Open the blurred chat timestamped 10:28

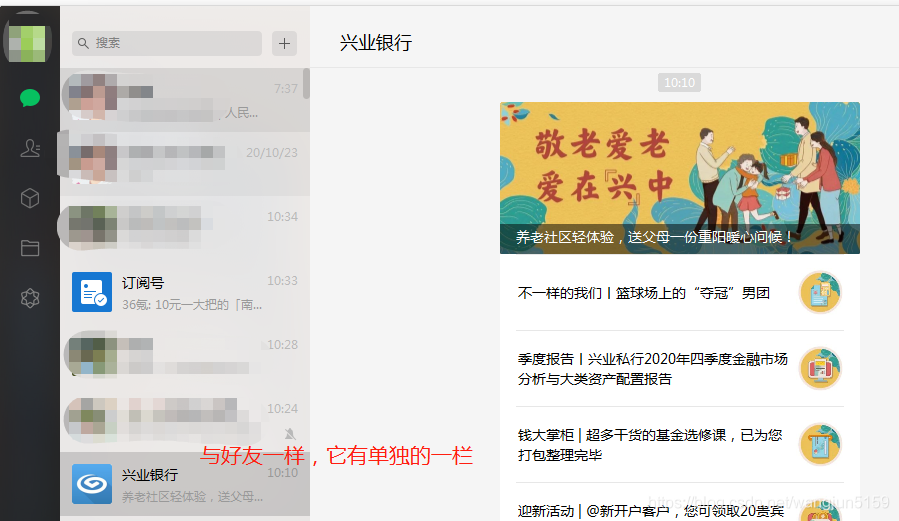pos(185,356)
